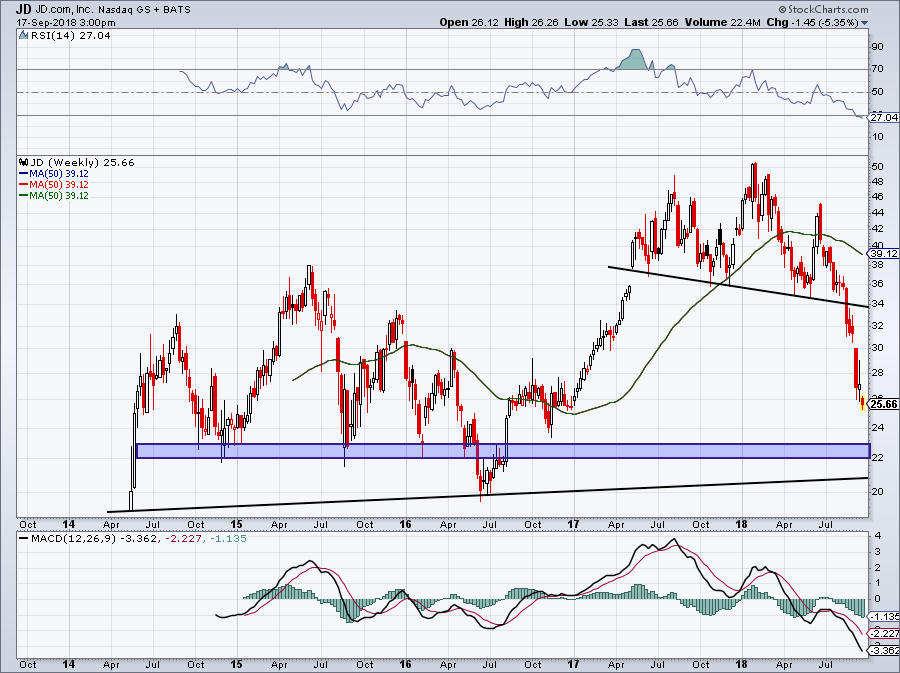Click the 4 label on the MACD axis

click(x=877, y=536)
